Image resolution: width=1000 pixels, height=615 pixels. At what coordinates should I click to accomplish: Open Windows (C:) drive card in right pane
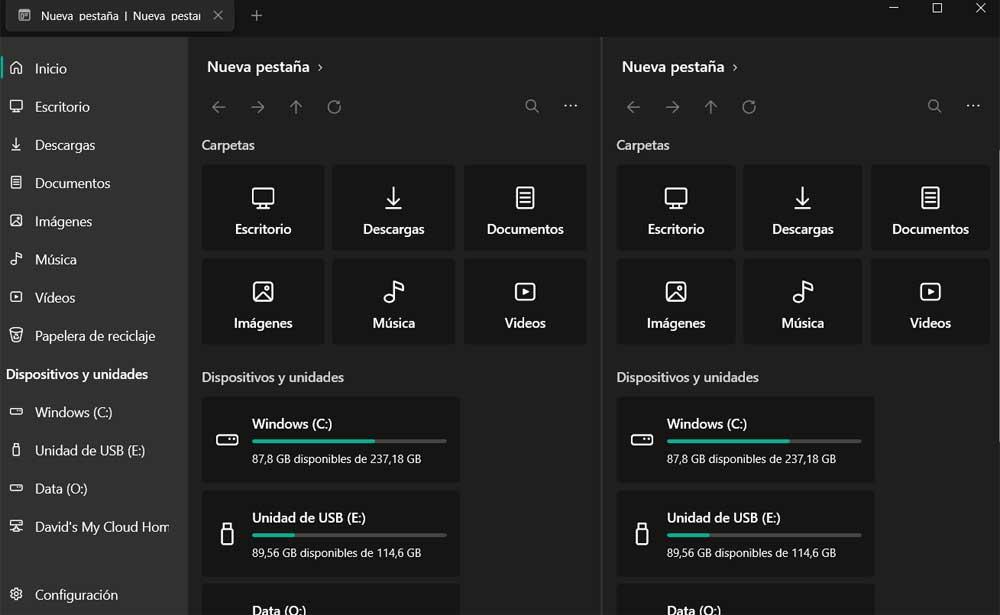click(746, 440)
